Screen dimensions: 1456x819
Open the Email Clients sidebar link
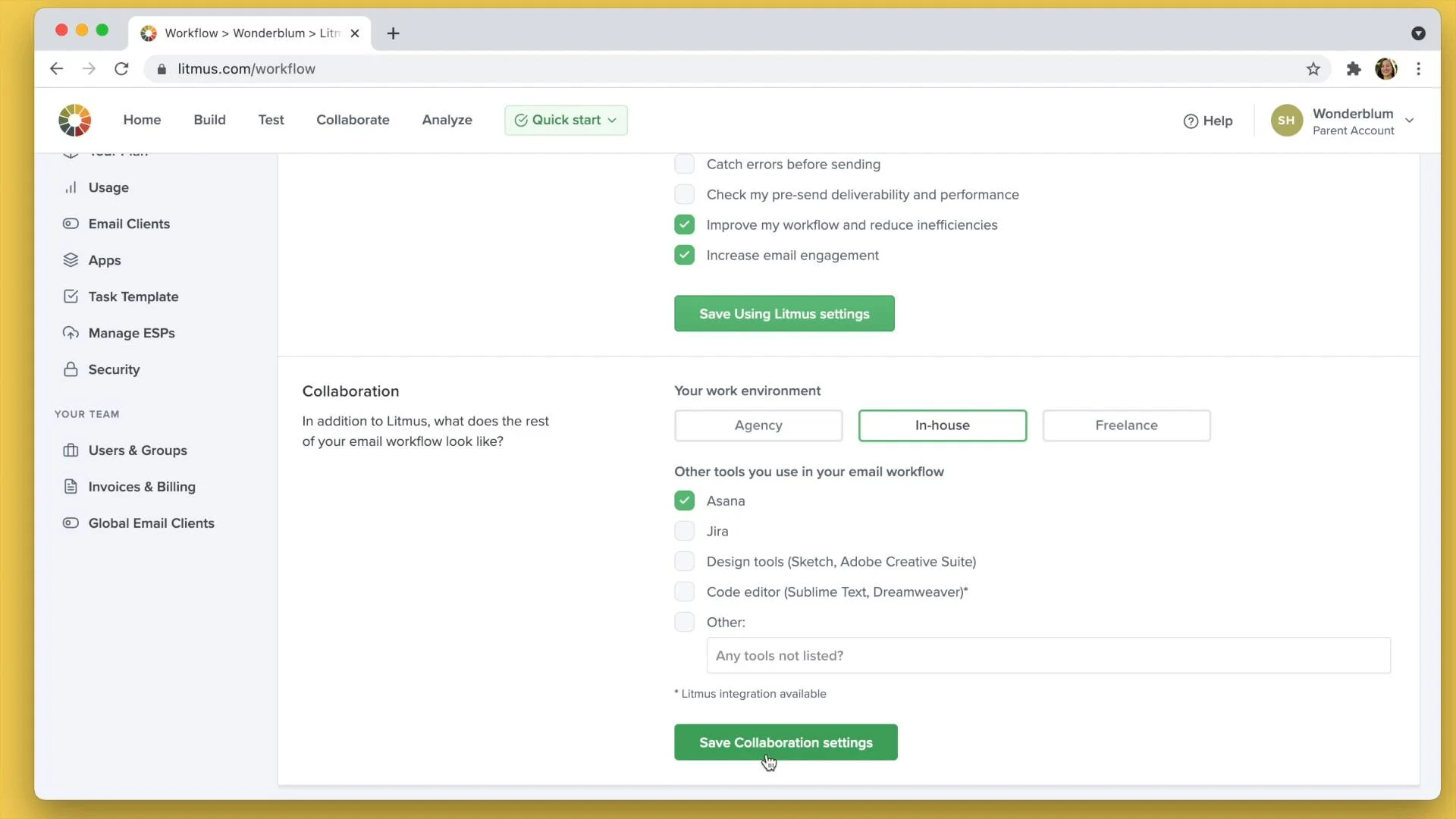click(129, 224)
